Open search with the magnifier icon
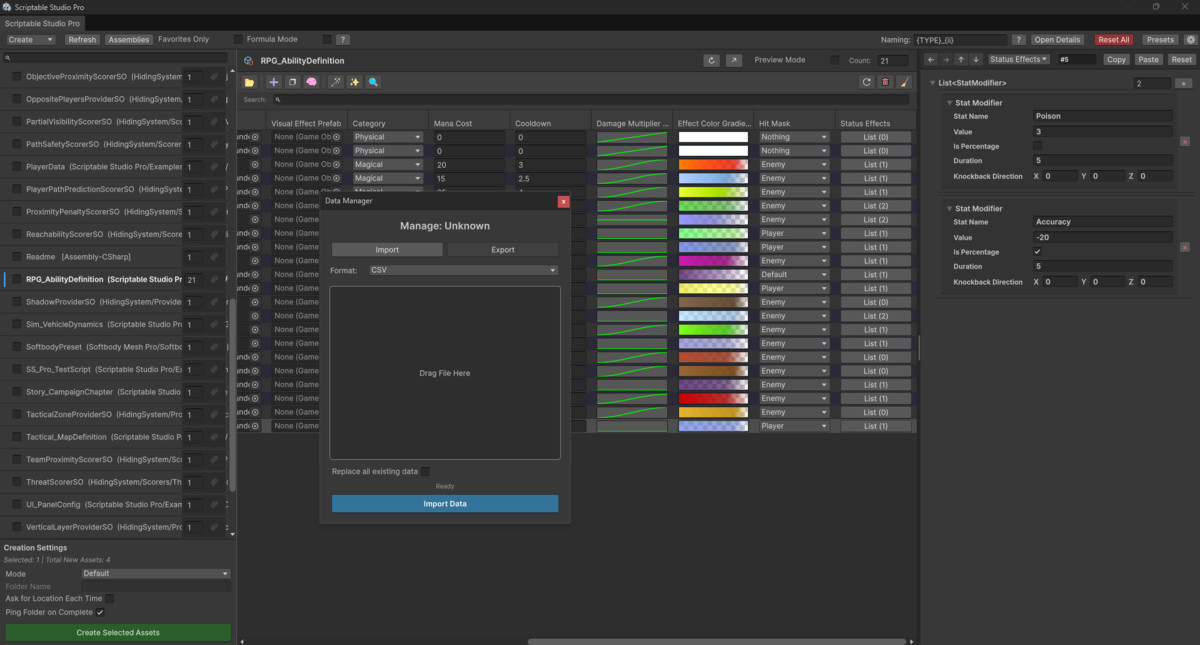The width and height of the screenshot is (1200, 645). (373, 82)
